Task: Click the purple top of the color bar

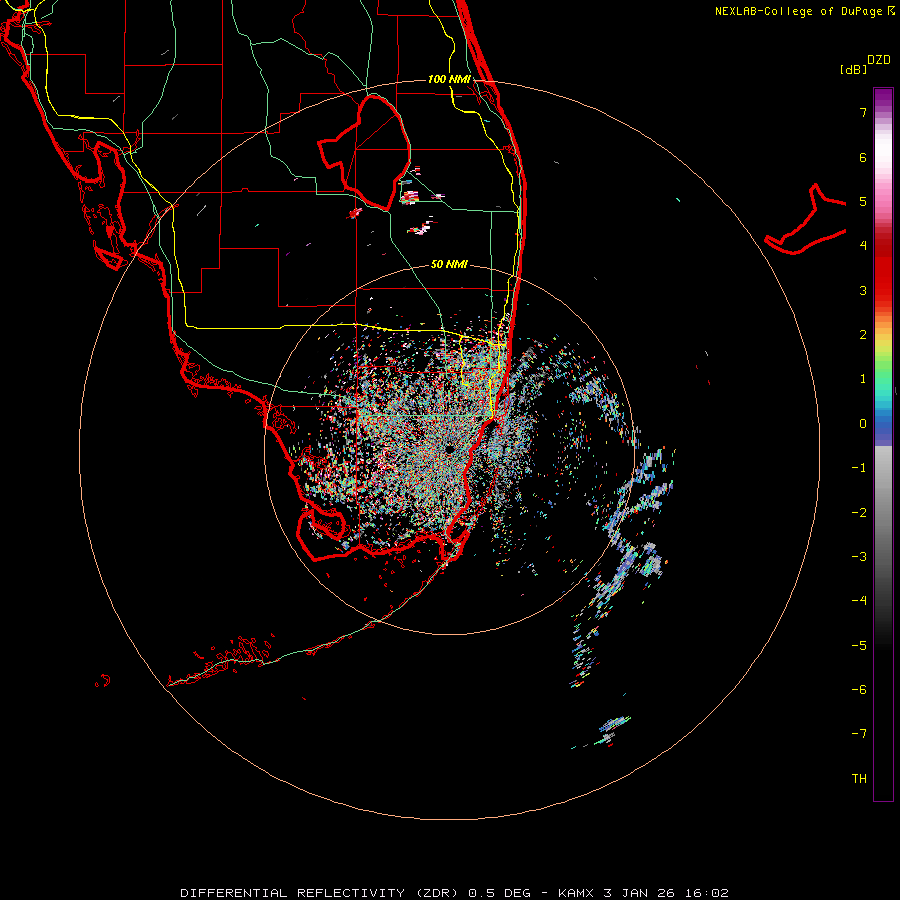Action: tap(883, 98)
